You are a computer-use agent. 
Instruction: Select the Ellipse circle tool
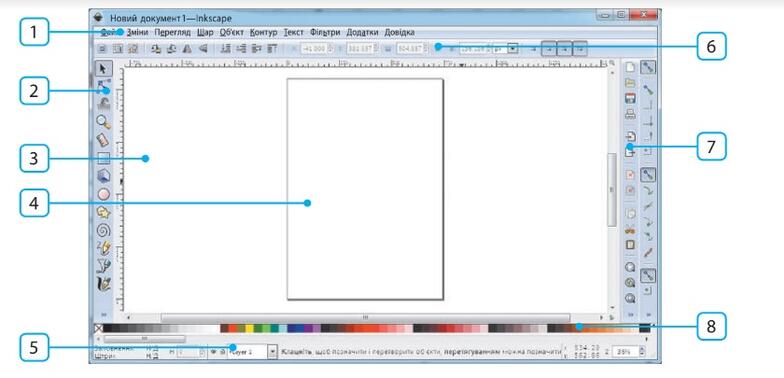point(104,194)
